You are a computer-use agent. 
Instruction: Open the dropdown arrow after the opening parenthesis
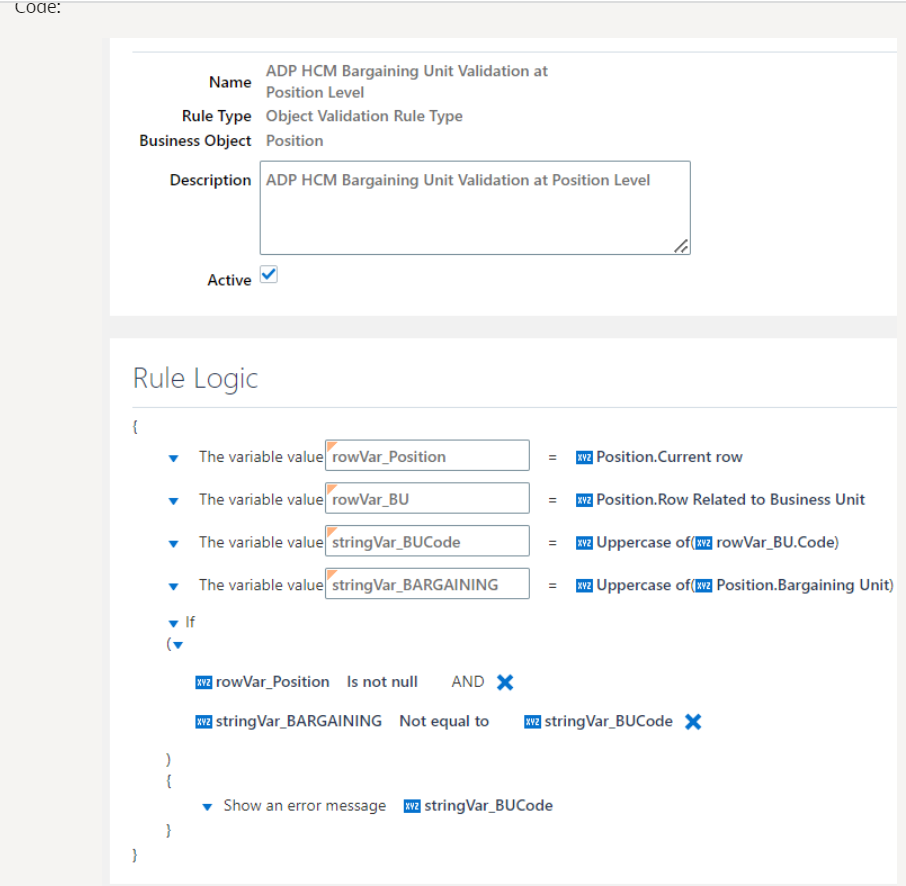click(178, 646)
